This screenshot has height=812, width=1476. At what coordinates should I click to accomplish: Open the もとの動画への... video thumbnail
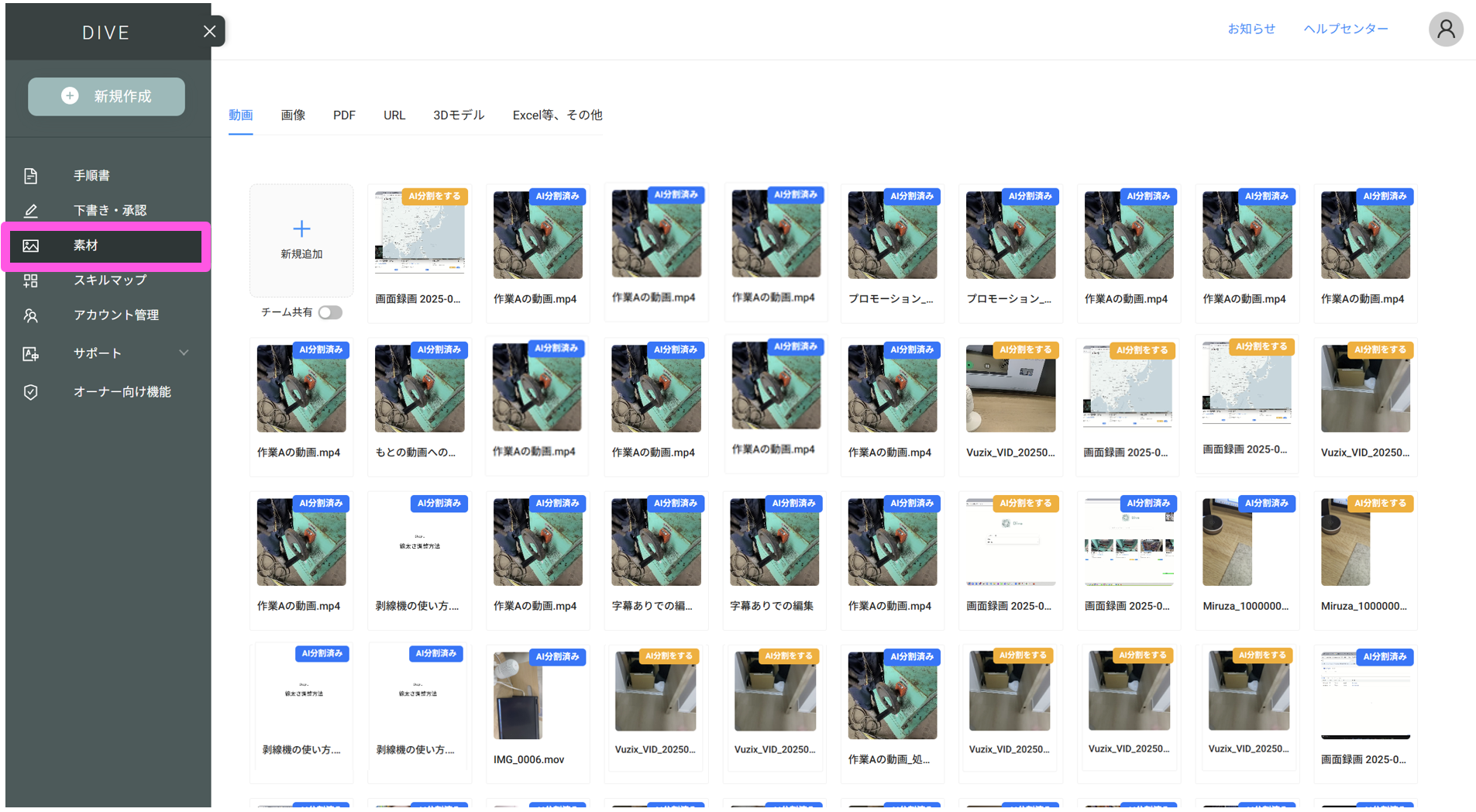point(419,389)
